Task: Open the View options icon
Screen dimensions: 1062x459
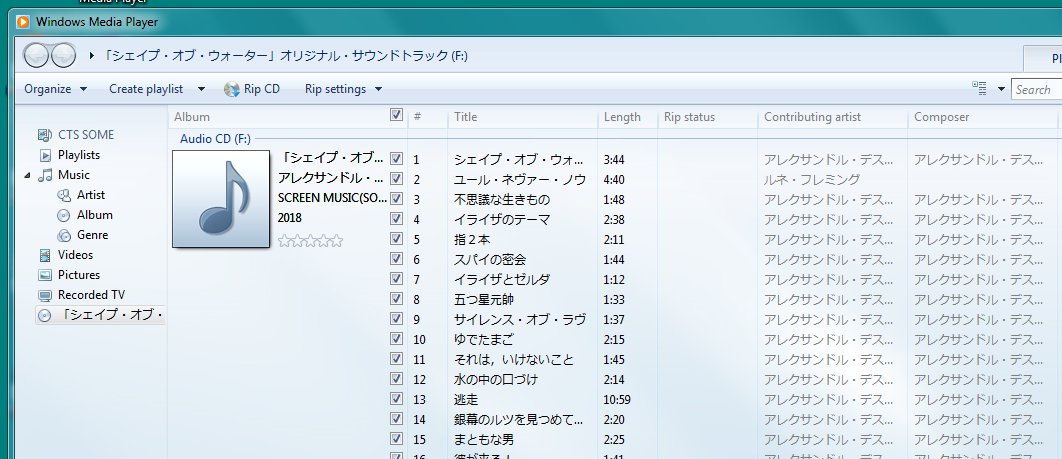Action: (979, 88)
